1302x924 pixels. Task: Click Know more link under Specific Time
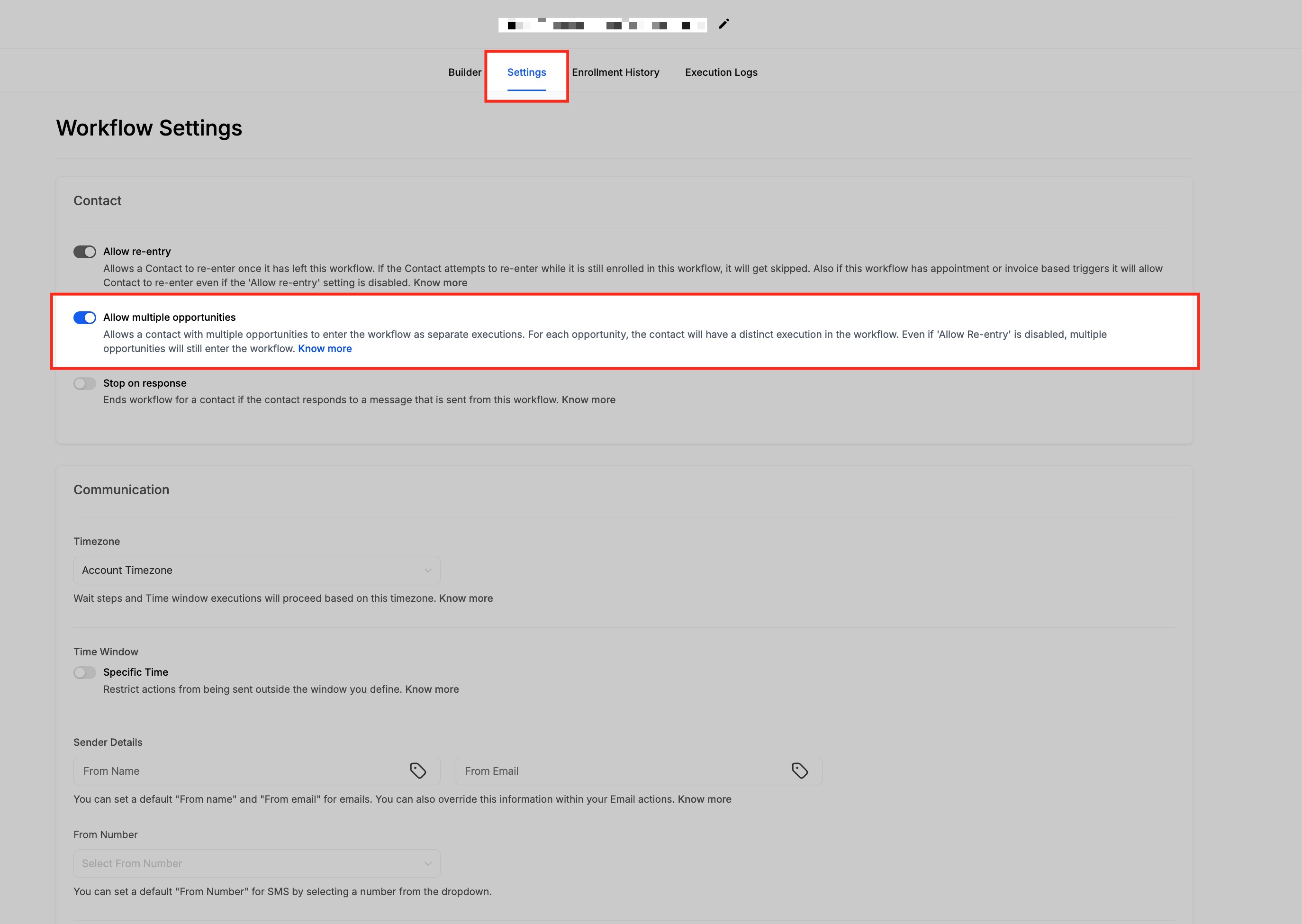point(432,689)
